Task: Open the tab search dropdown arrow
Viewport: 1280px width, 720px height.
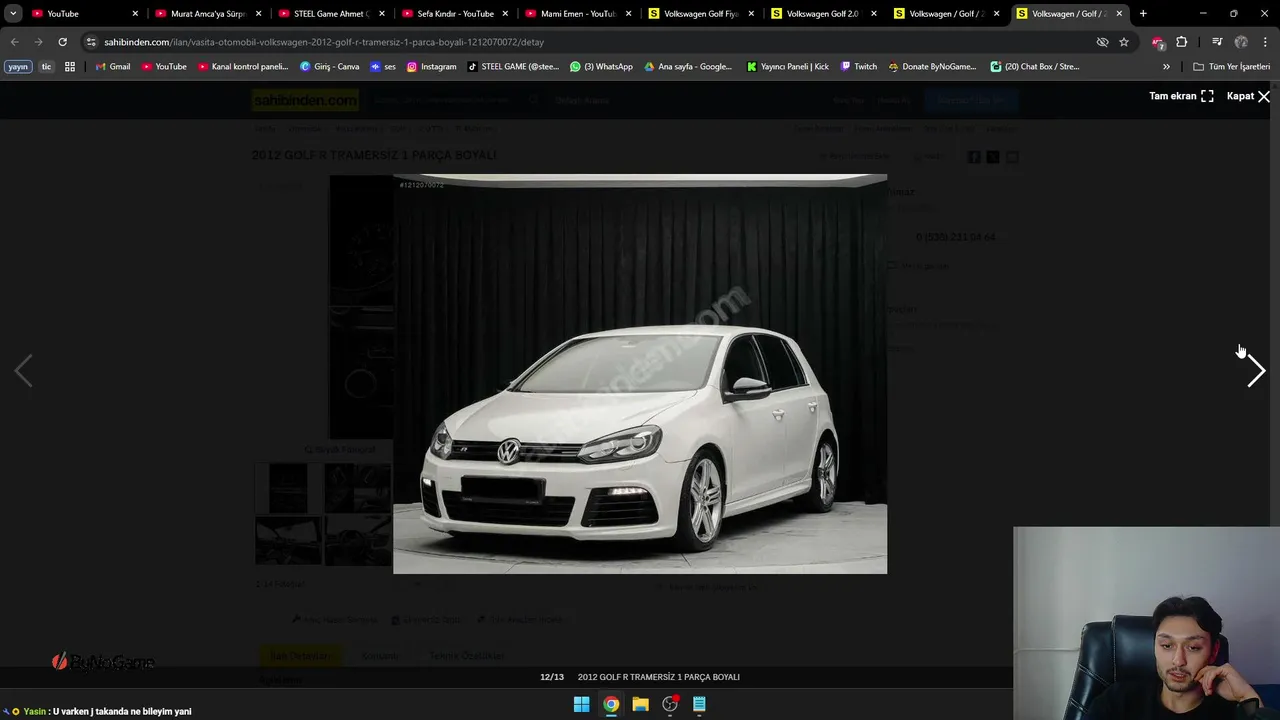Action: [x=13, y=14]
